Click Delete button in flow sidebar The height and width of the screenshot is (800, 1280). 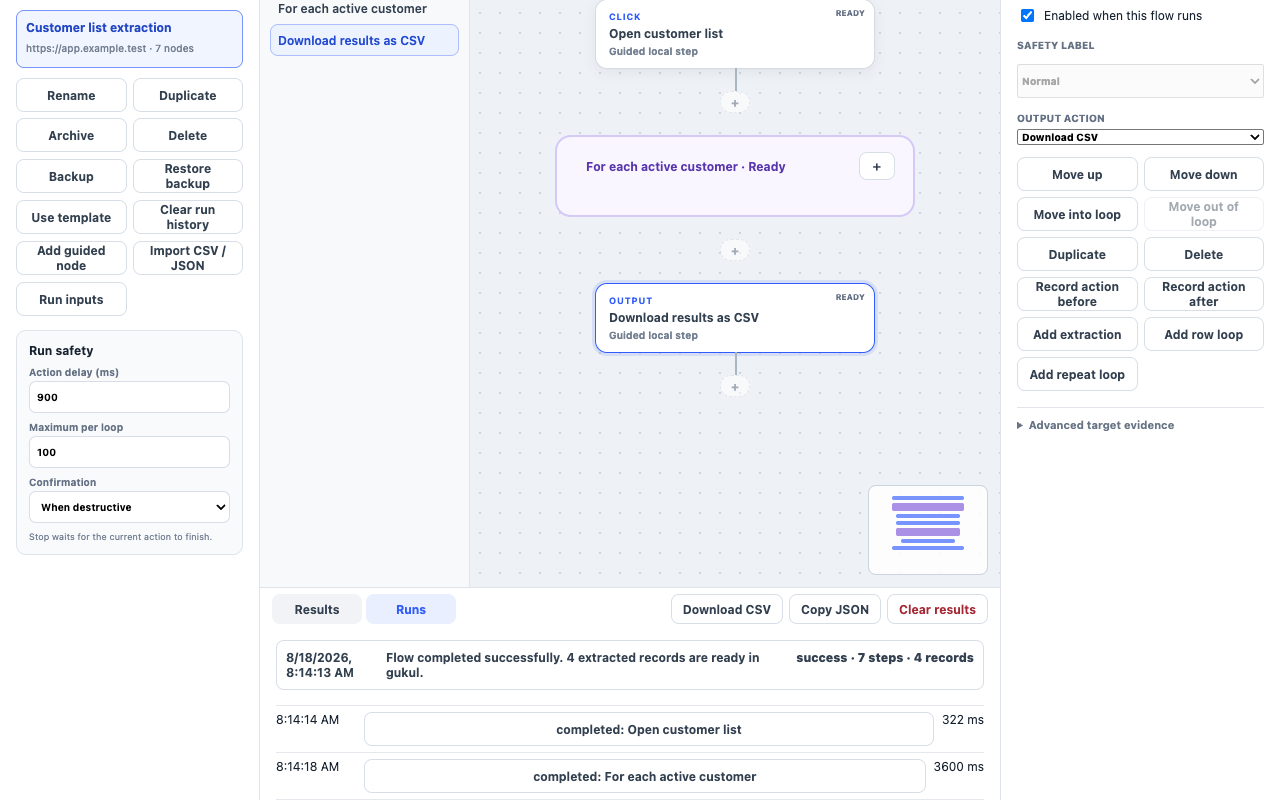188,135
